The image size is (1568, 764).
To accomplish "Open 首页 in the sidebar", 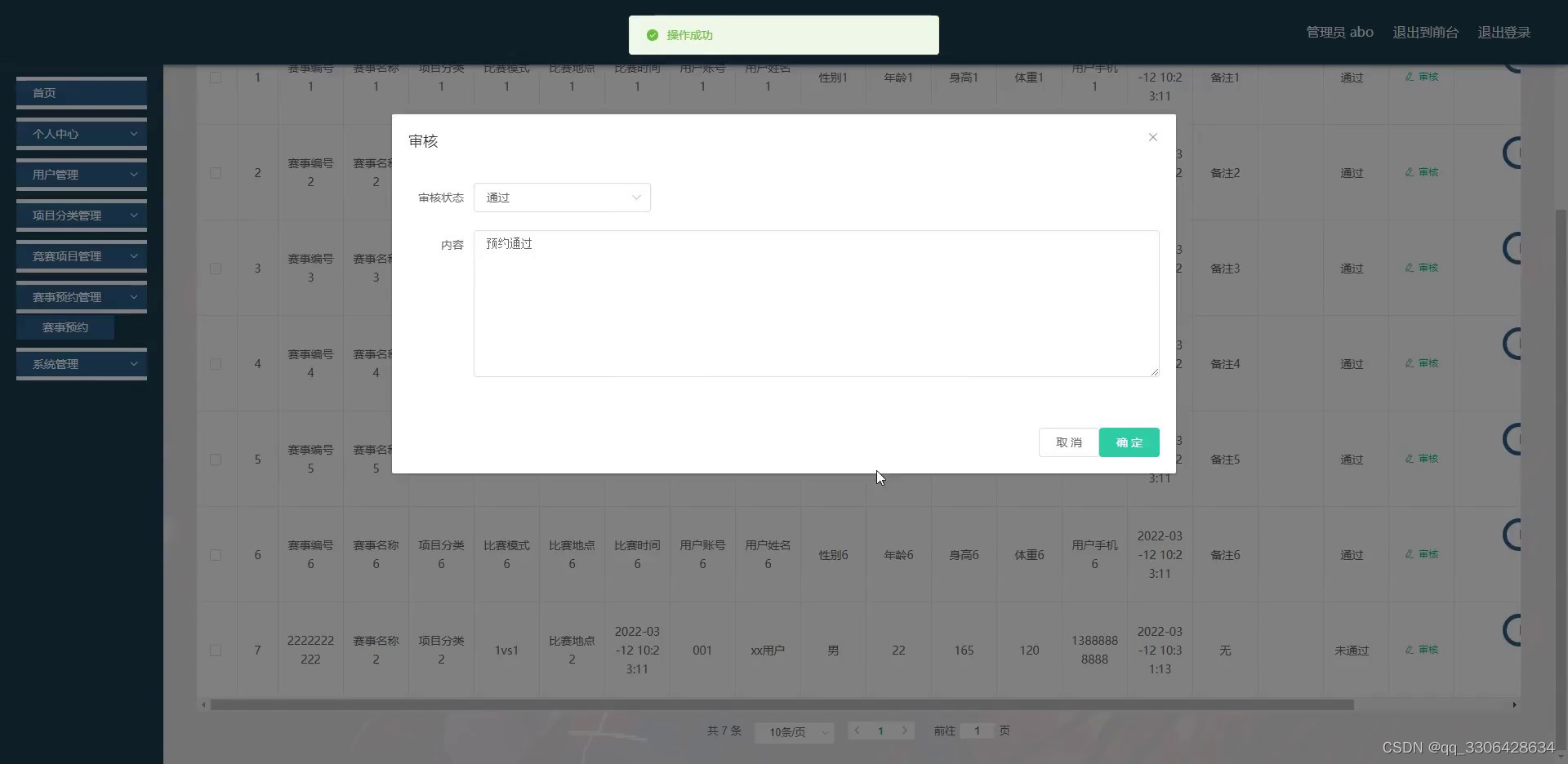I will click(82, 93).
